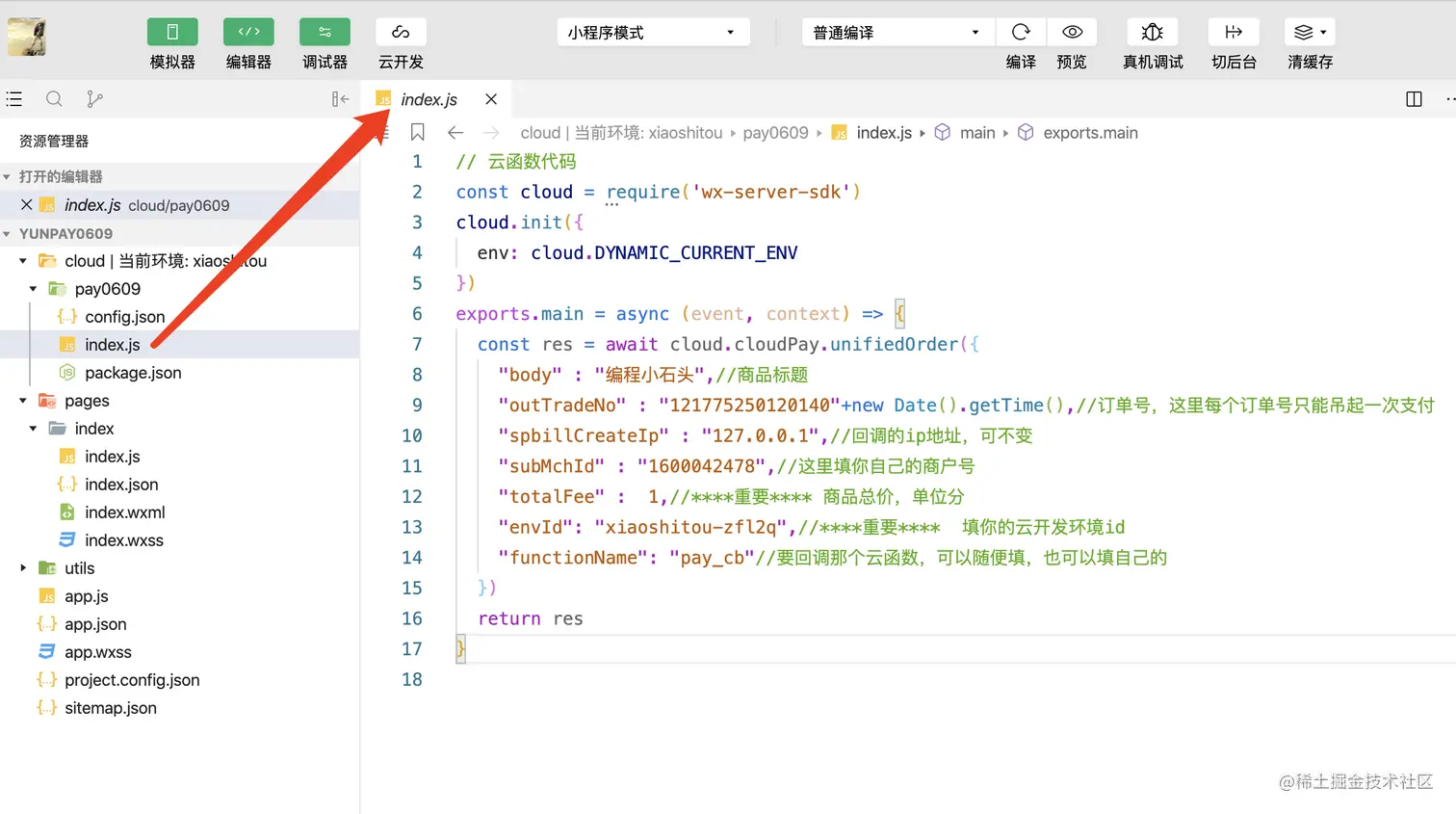
Task: Open the 清缓存 clear cache menu
Action: [x=1310, y=33]
